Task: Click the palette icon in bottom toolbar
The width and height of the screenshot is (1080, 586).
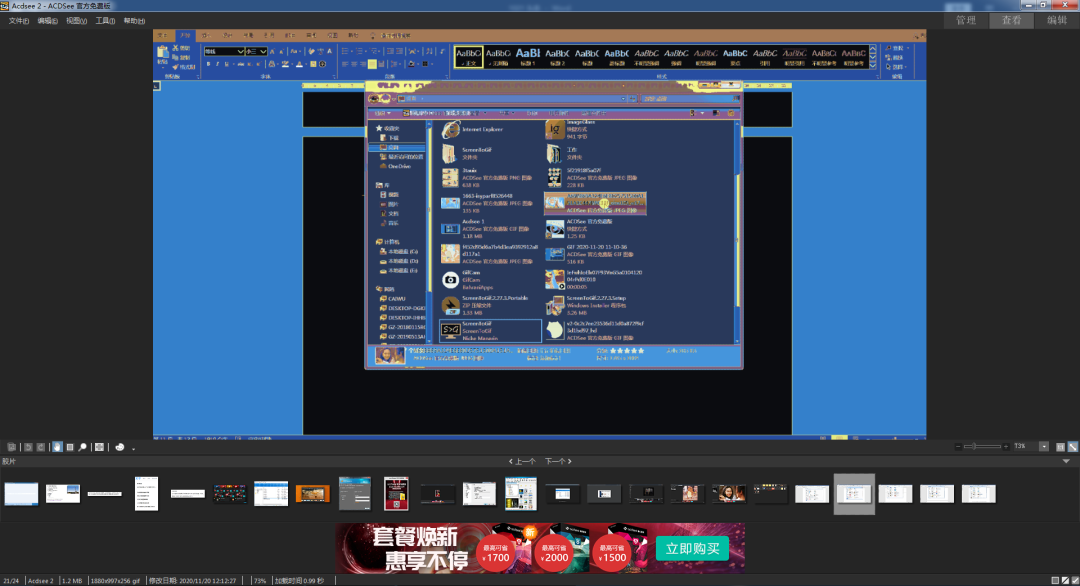Action: coord(120,447)
